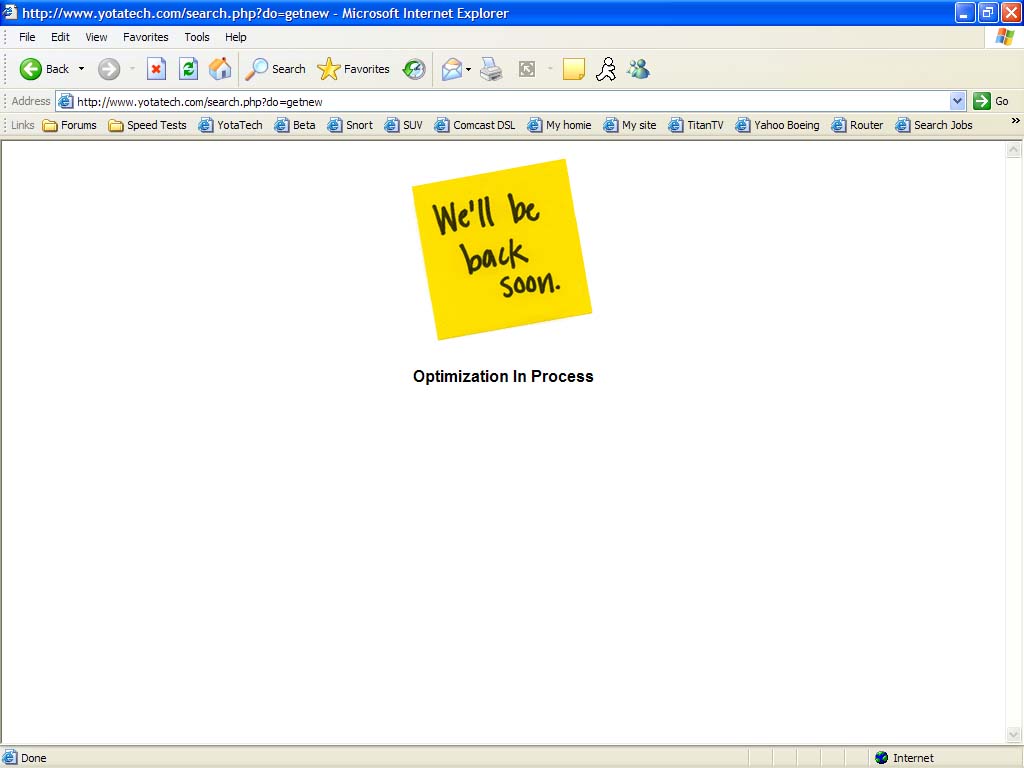Open the Forums links folder

(69, 125)
